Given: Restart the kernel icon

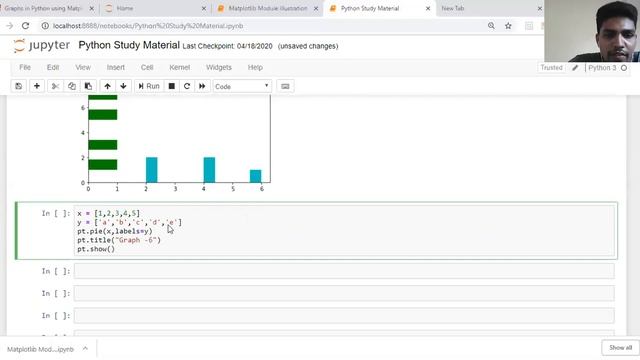Looking at the screenshot, I should 187,86.
